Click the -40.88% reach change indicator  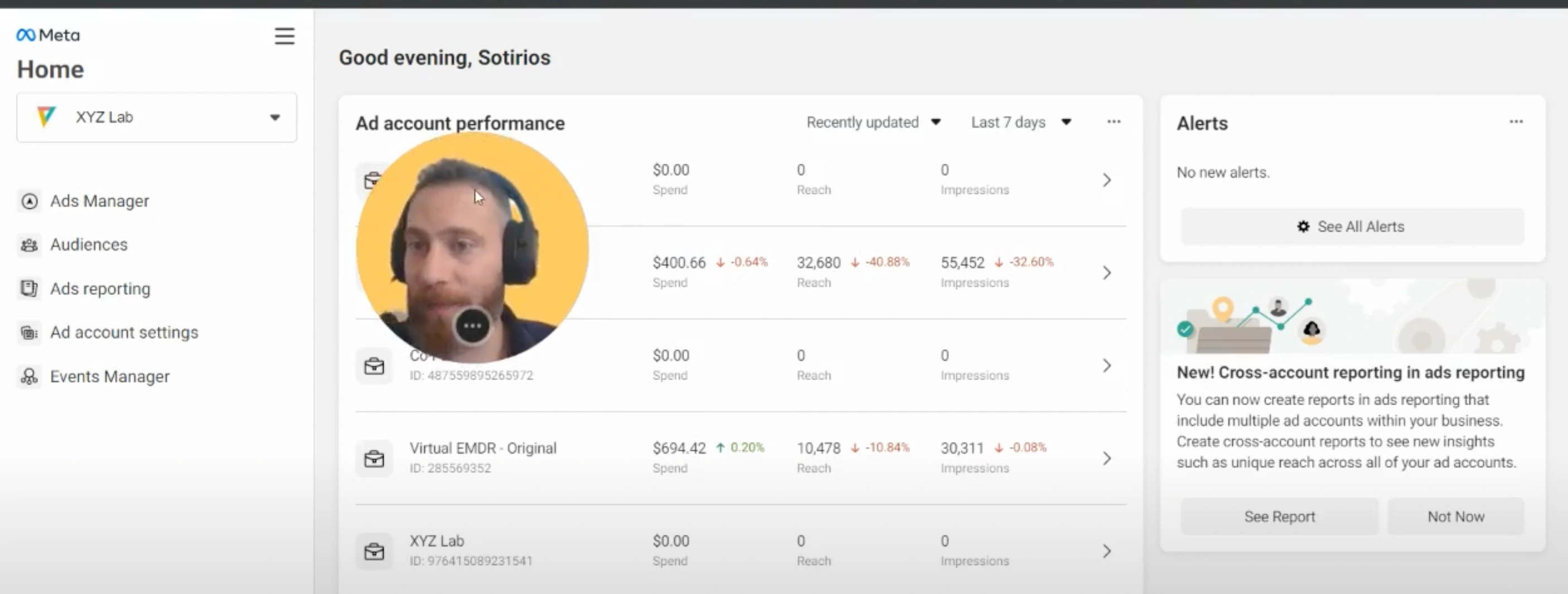[880, 262]
